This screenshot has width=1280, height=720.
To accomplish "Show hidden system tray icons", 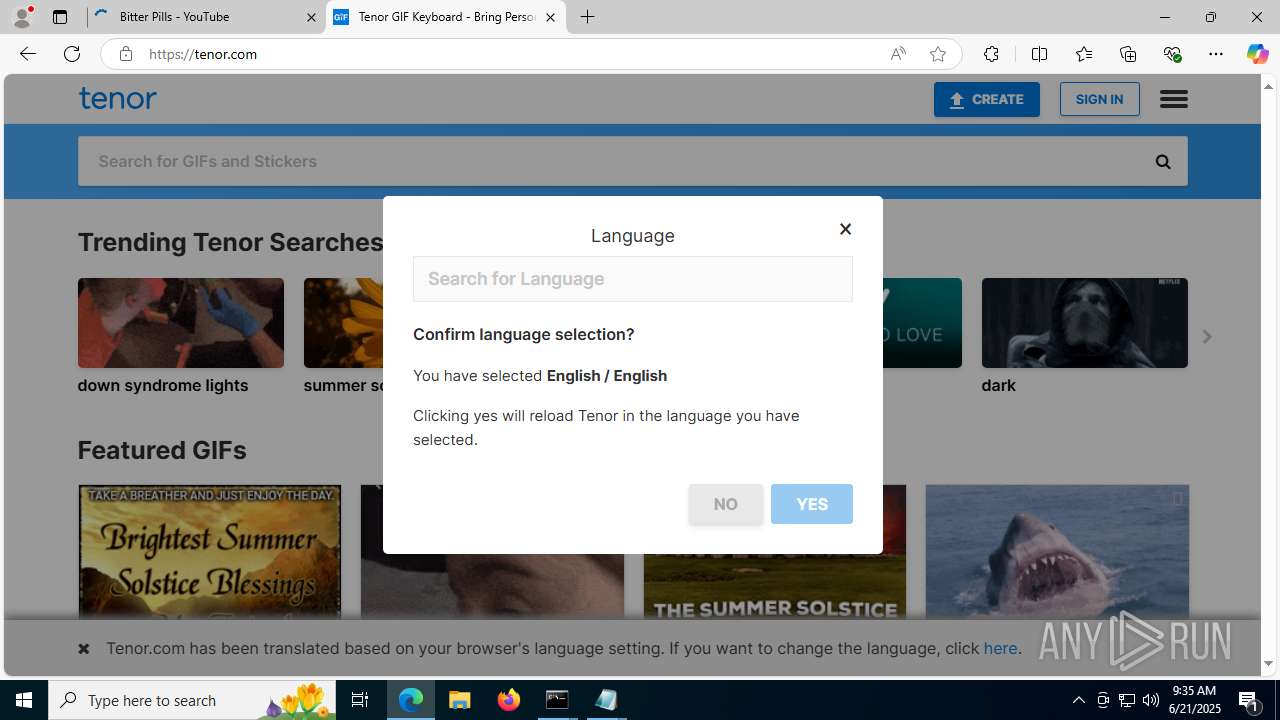I will [1078, 700].
